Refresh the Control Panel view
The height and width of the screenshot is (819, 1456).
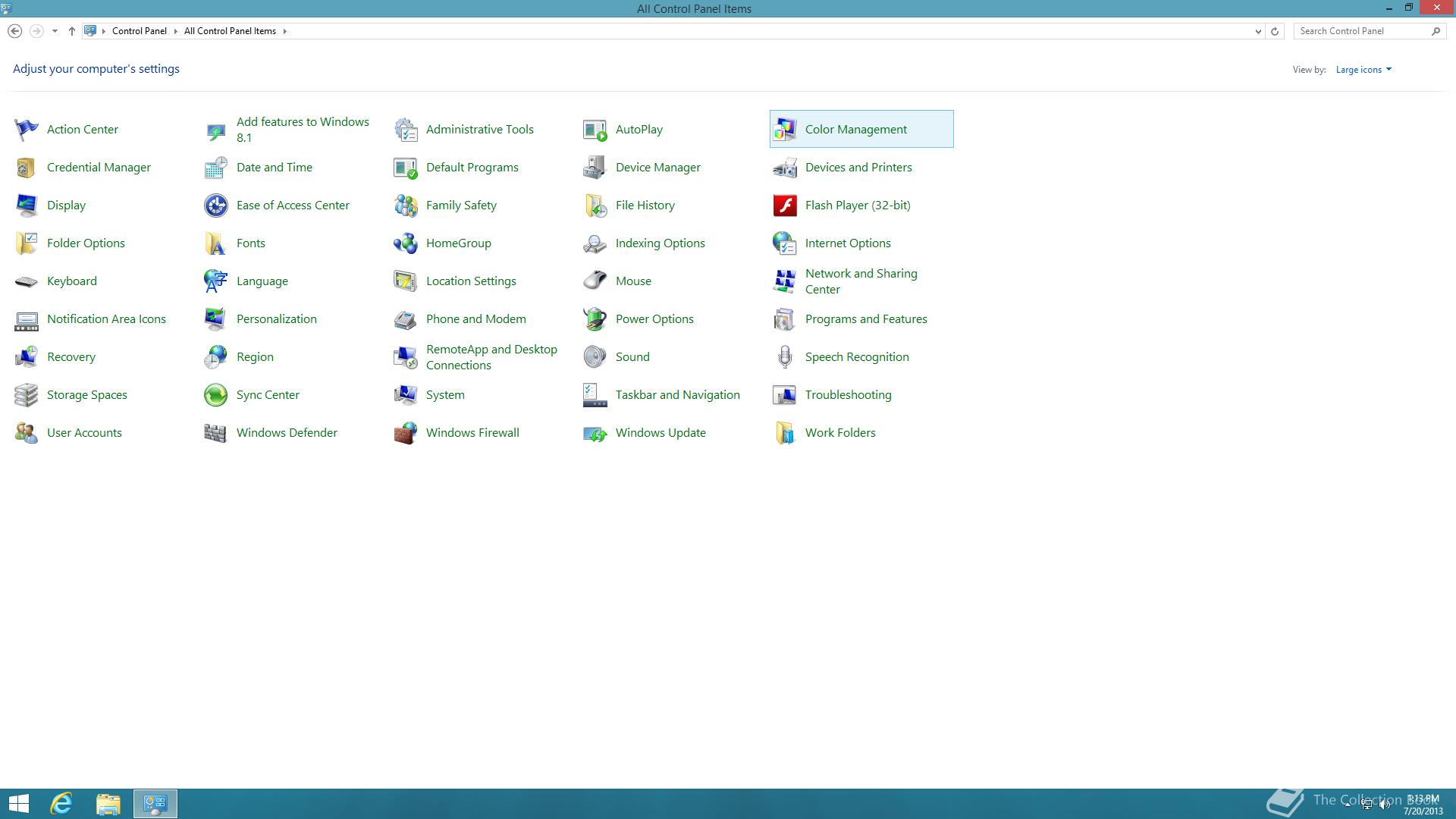tap(1275, 31)
